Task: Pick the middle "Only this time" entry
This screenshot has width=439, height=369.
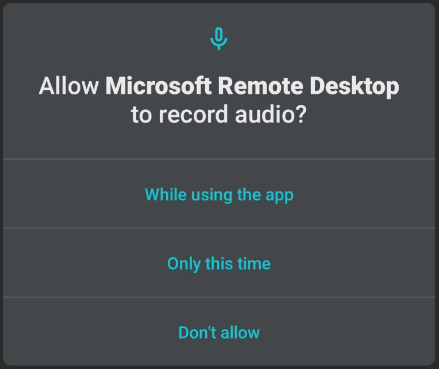Action: pos(219,263)
